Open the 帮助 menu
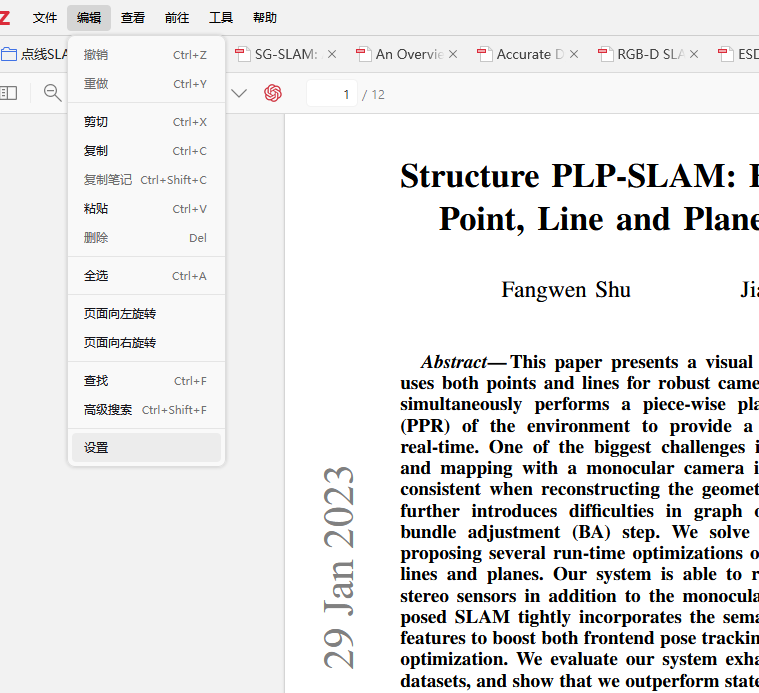The height and width of the screenshot is (693, 759). [x=265, y=18]
